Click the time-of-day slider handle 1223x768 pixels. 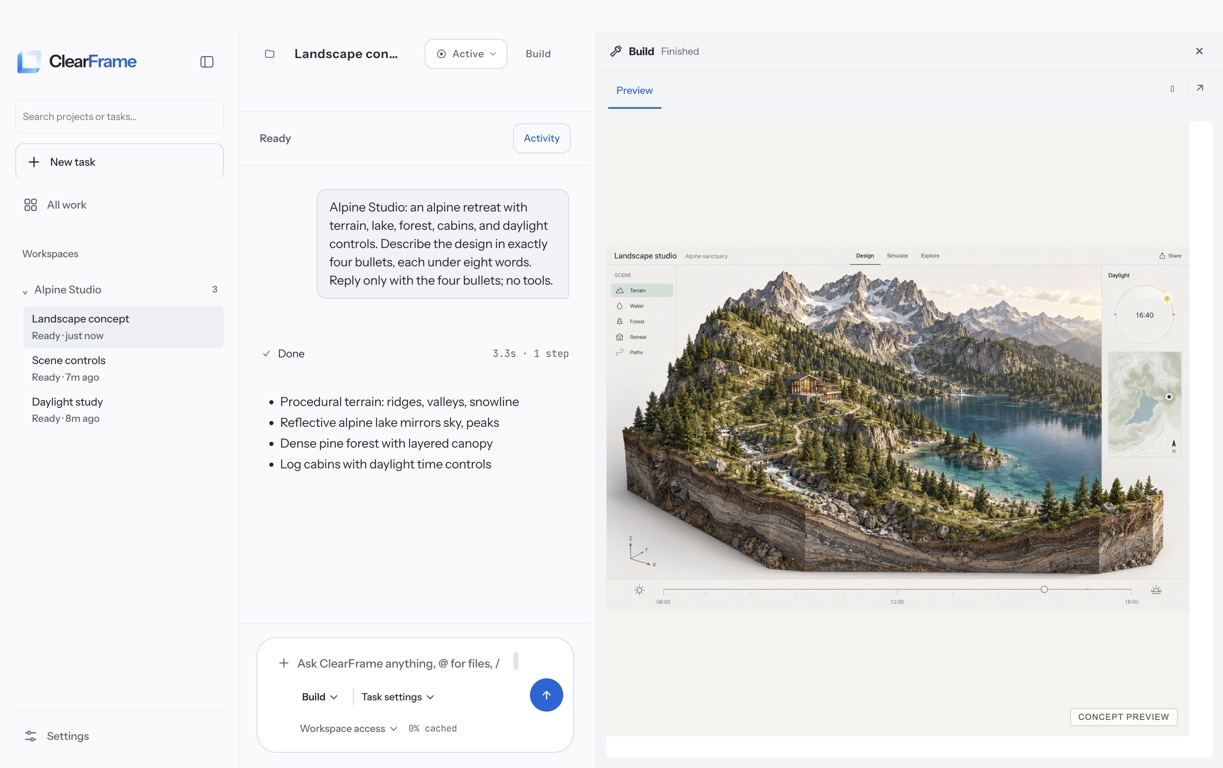pos(1044,589)
